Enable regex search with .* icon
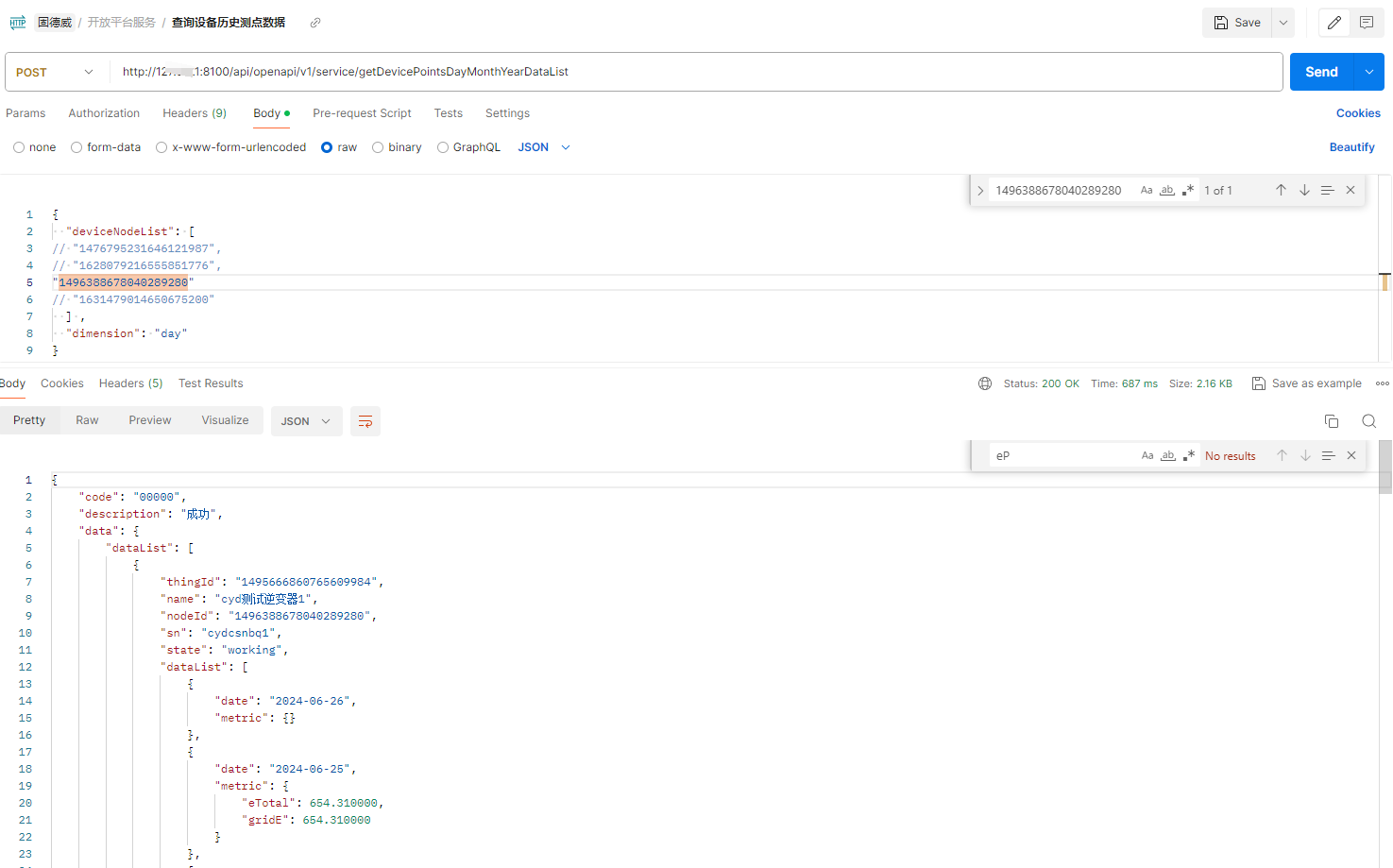 (1189, 455)
